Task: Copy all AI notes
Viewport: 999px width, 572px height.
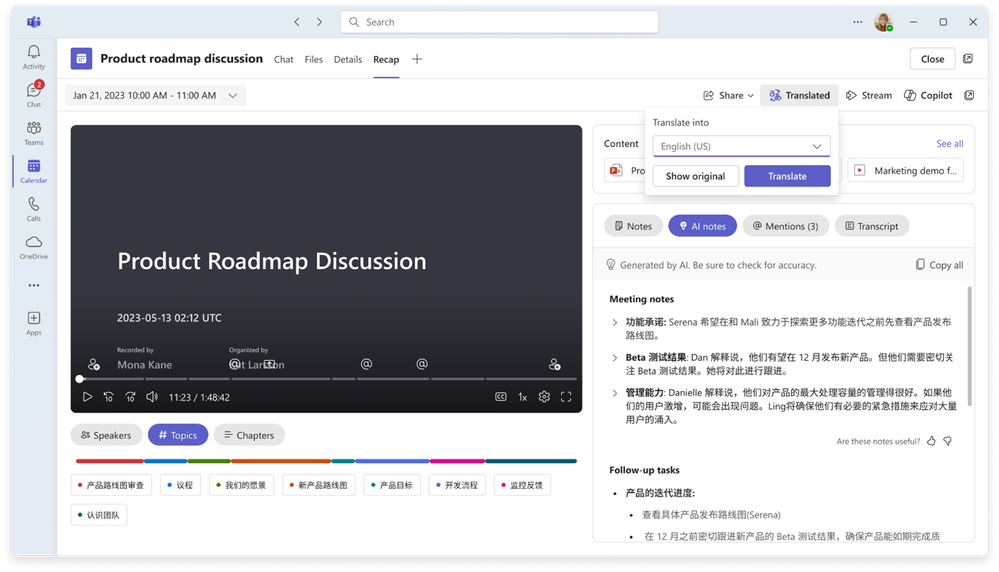Action: pyautogui.click(x=939, y=265)
